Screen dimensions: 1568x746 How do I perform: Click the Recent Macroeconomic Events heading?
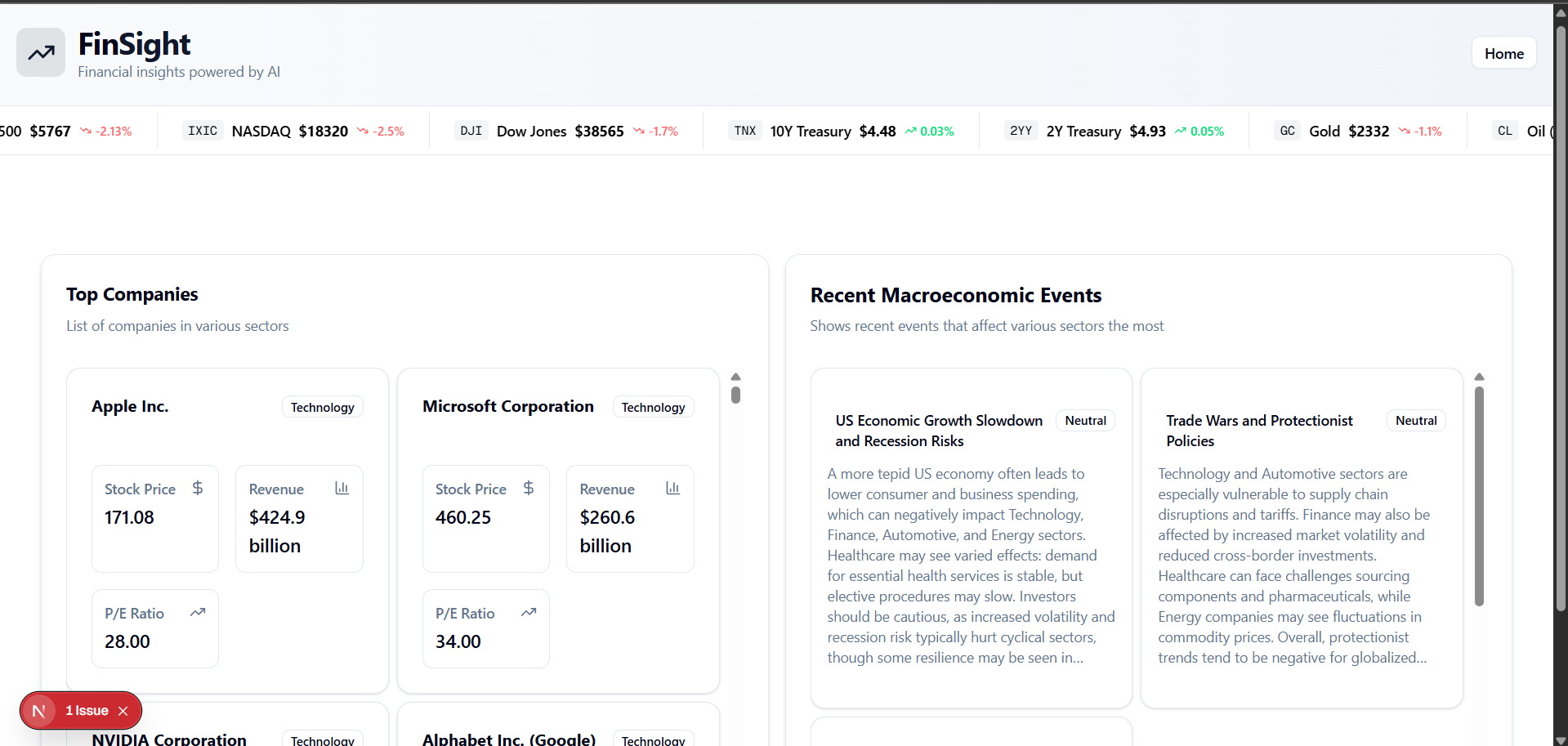[956, 295]
